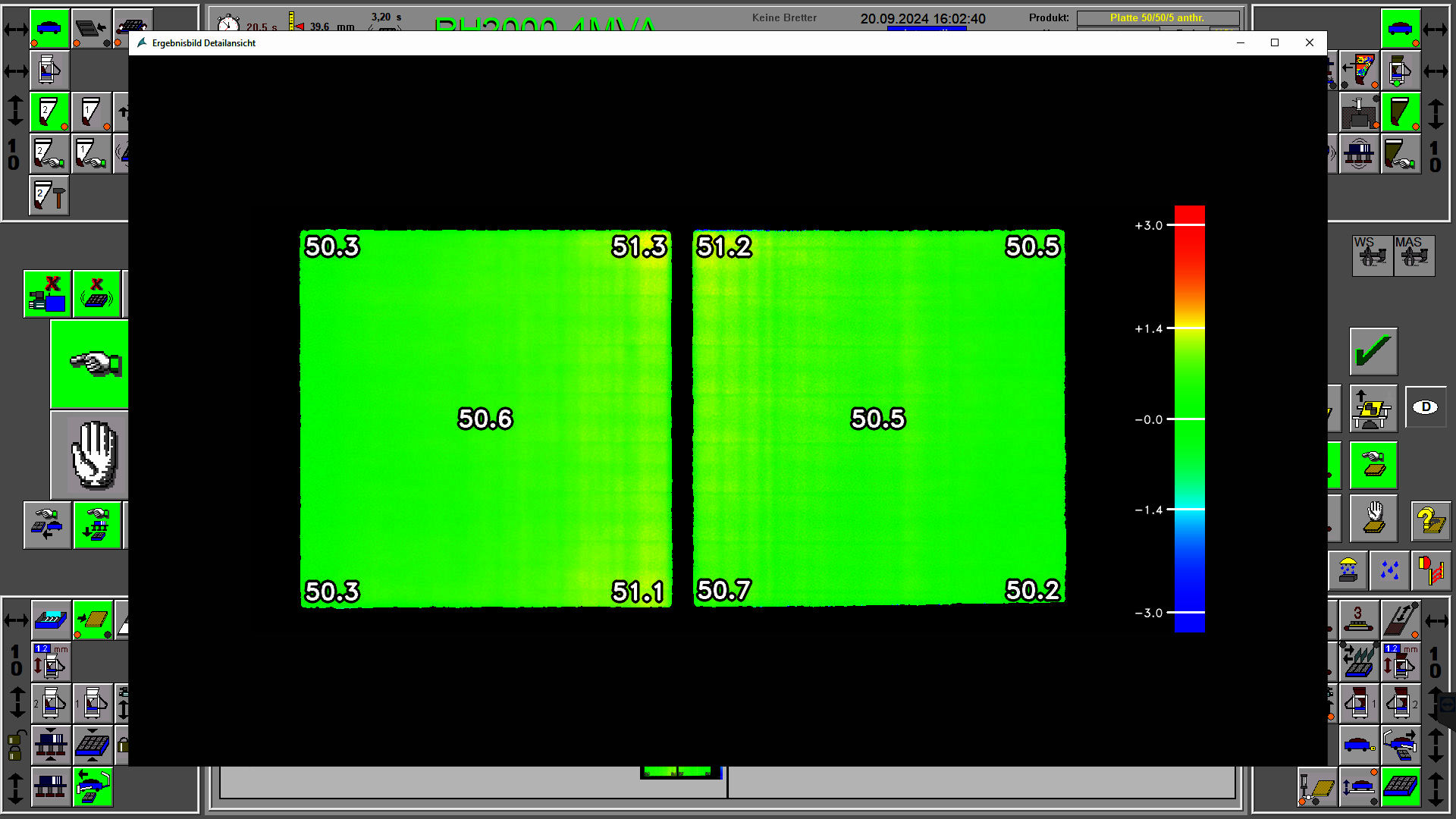
Task: Click the 1.2 mm filler box height adjuster
Action: [51, 661]
